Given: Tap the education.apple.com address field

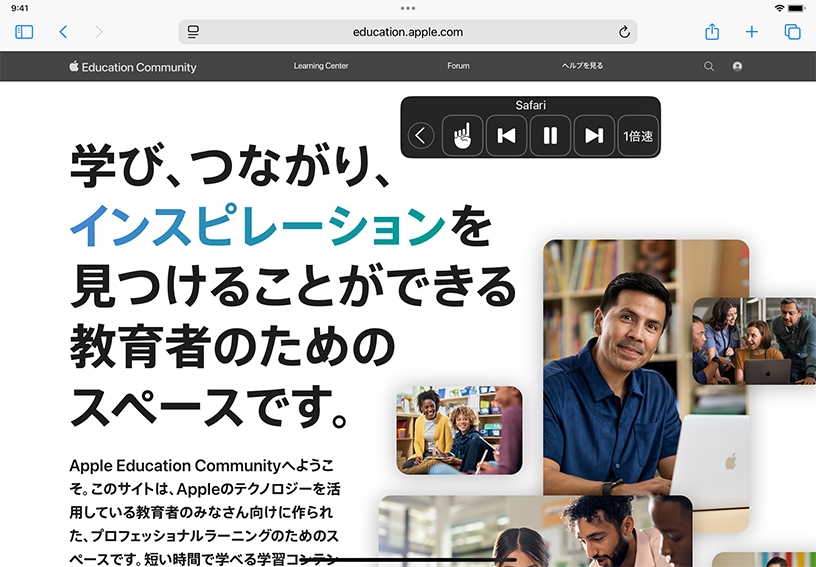Looking at the screenshot, I should click(407, 32).
